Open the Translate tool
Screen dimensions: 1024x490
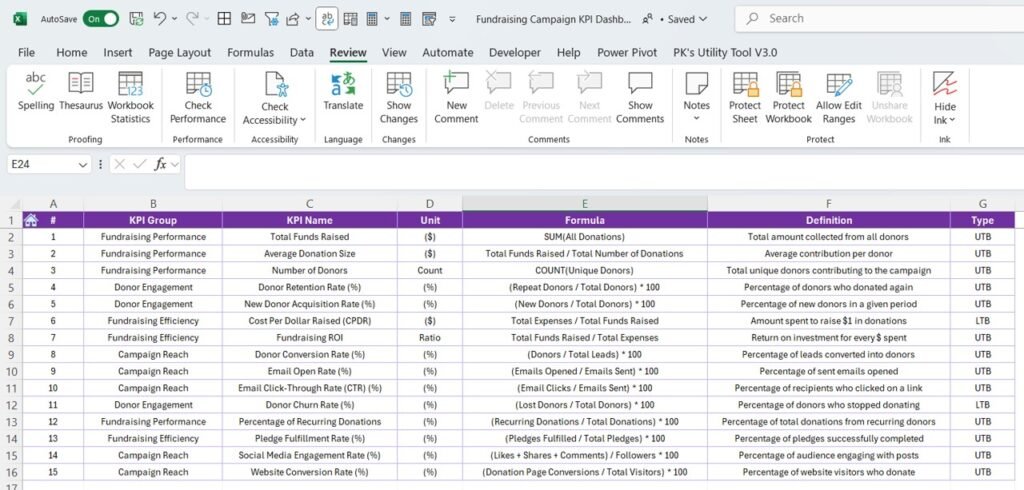click(343, 93)
